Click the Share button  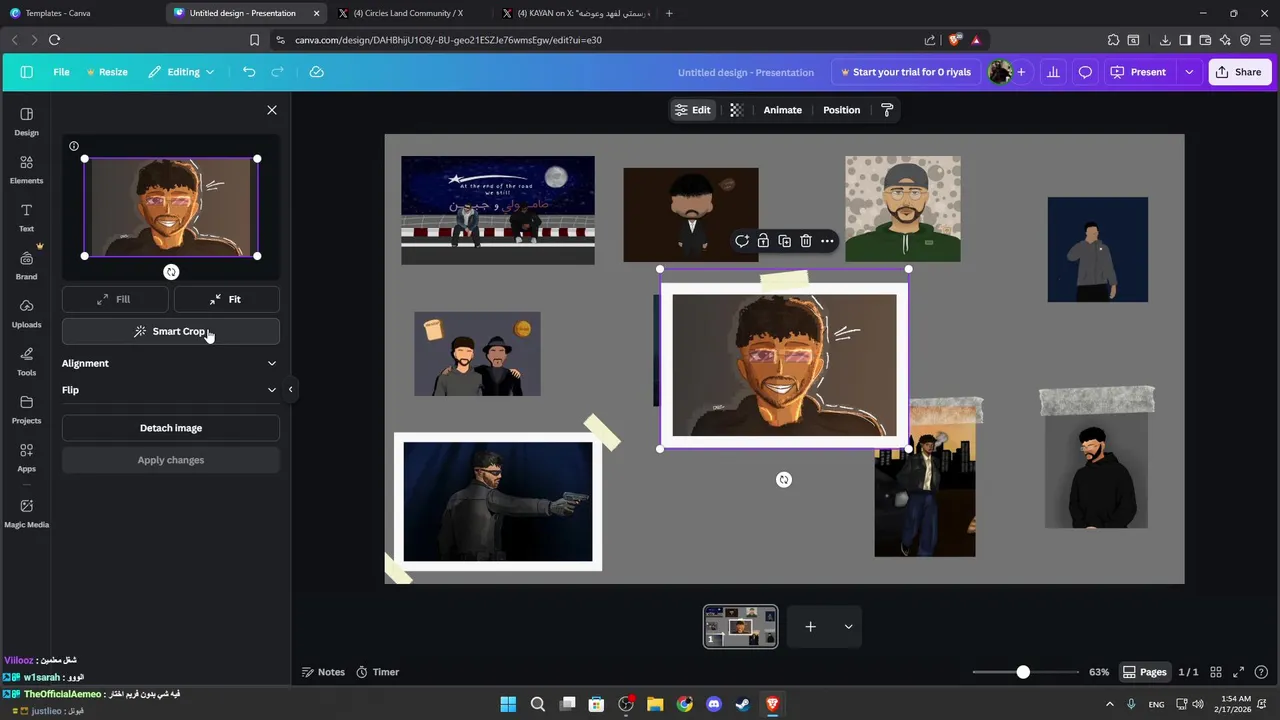point(1238,72)
